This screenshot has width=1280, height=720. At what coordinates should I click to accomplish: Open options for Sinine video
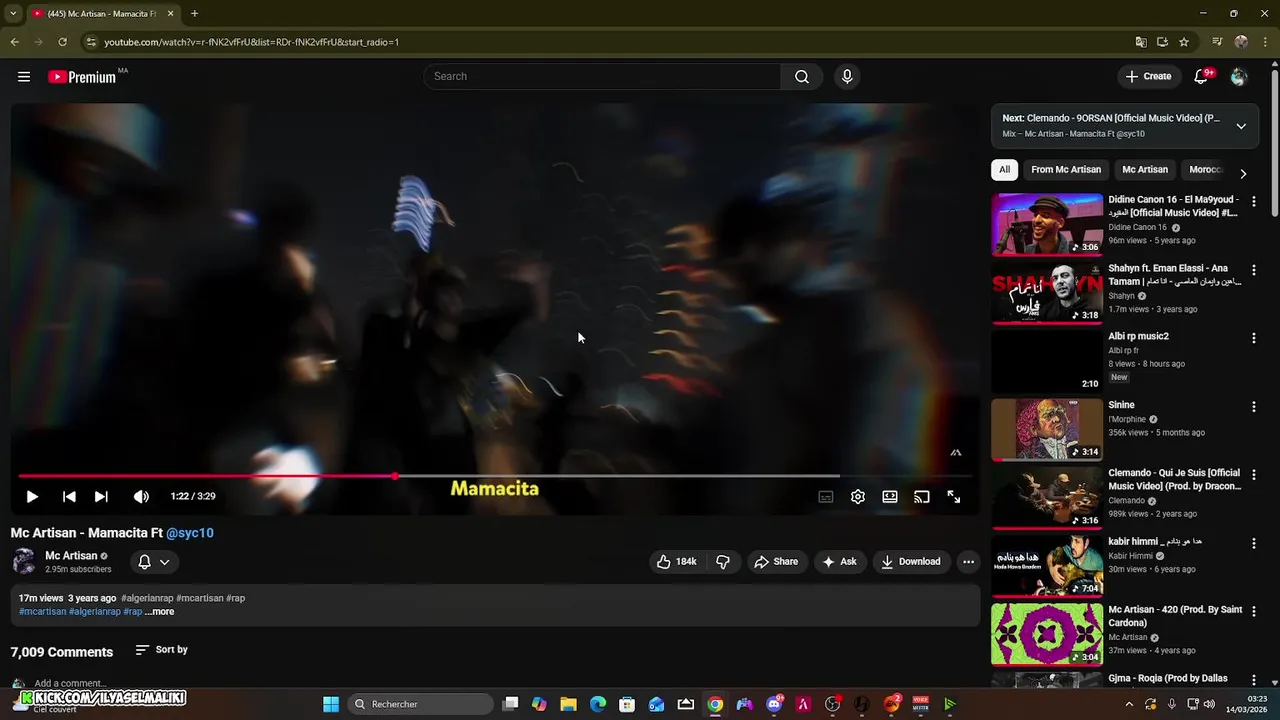point(1254,407)
